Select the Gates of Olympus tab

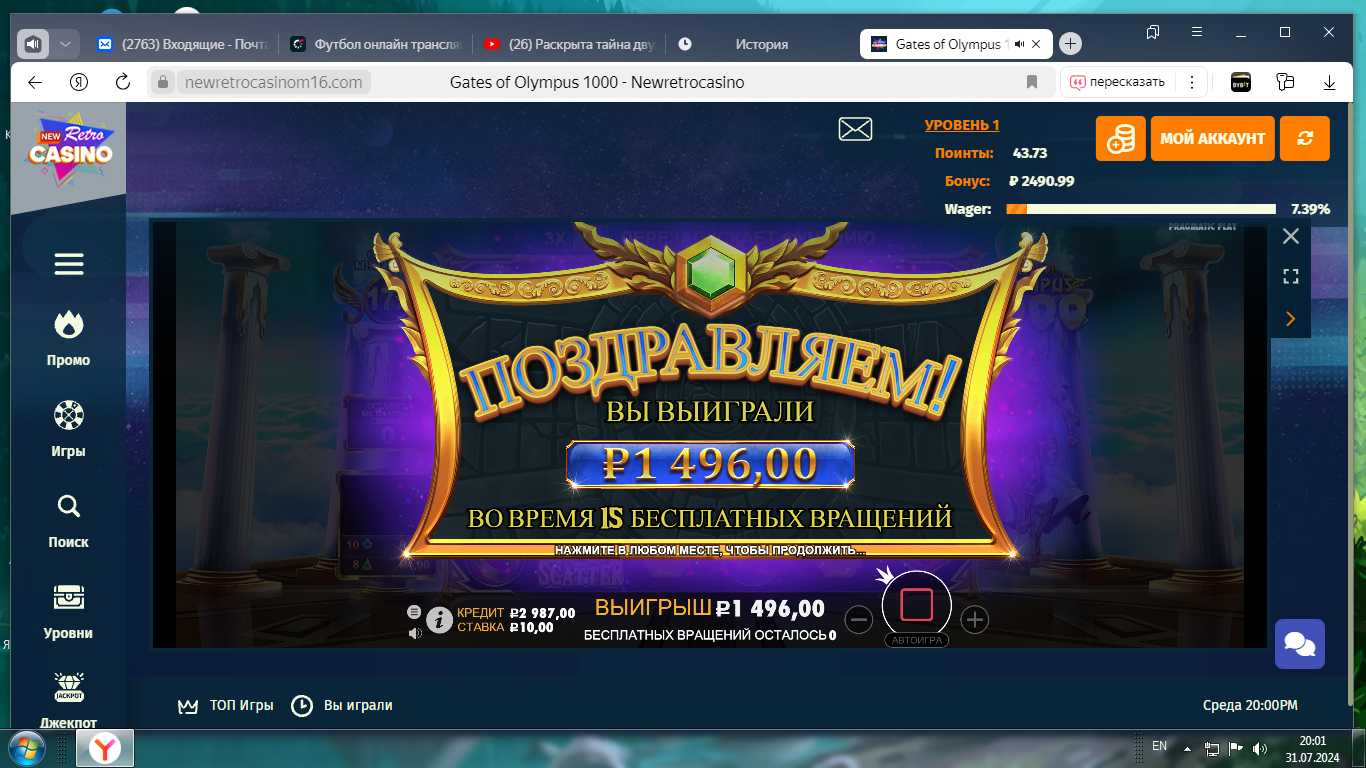coord(940,44)
